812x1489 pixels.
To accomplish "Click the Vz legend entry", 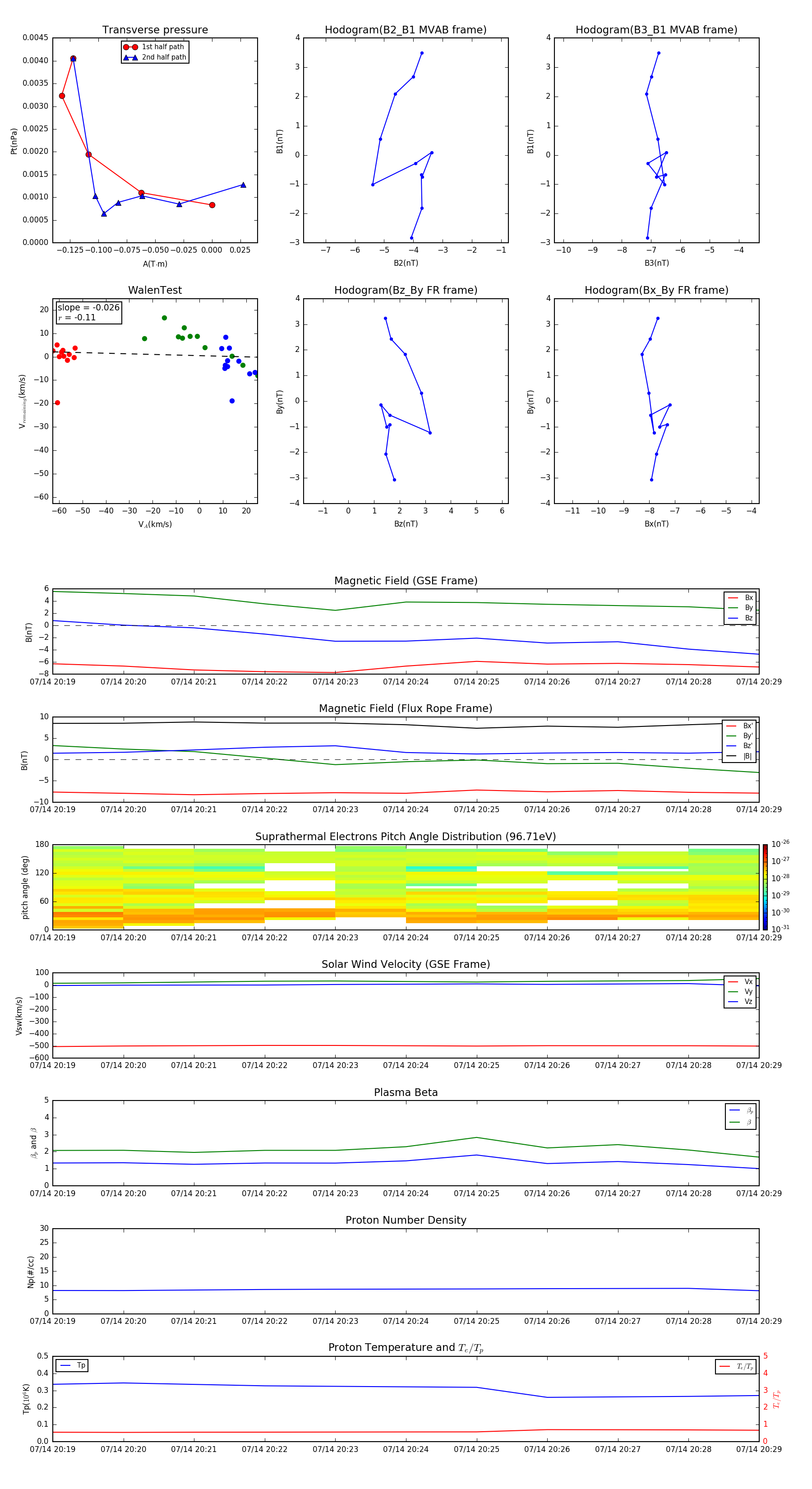I will [740, 1001].
